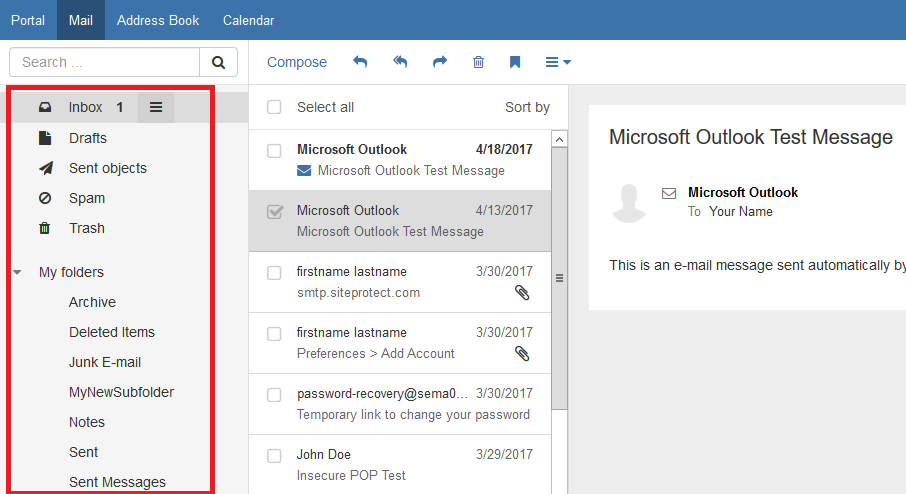Click the Reply all double-arrow icon
This screenshot has width=906, height=494.
tap(400, 61)
